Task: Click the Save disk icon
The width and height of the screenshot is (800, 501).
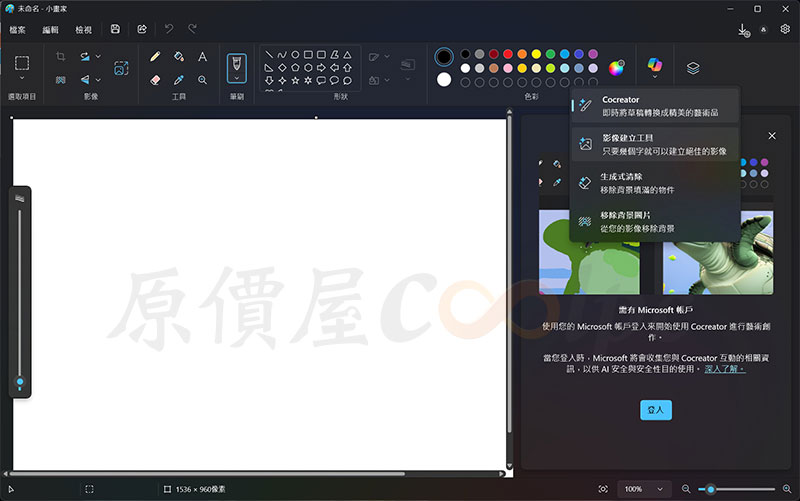Action: point(116,30)
